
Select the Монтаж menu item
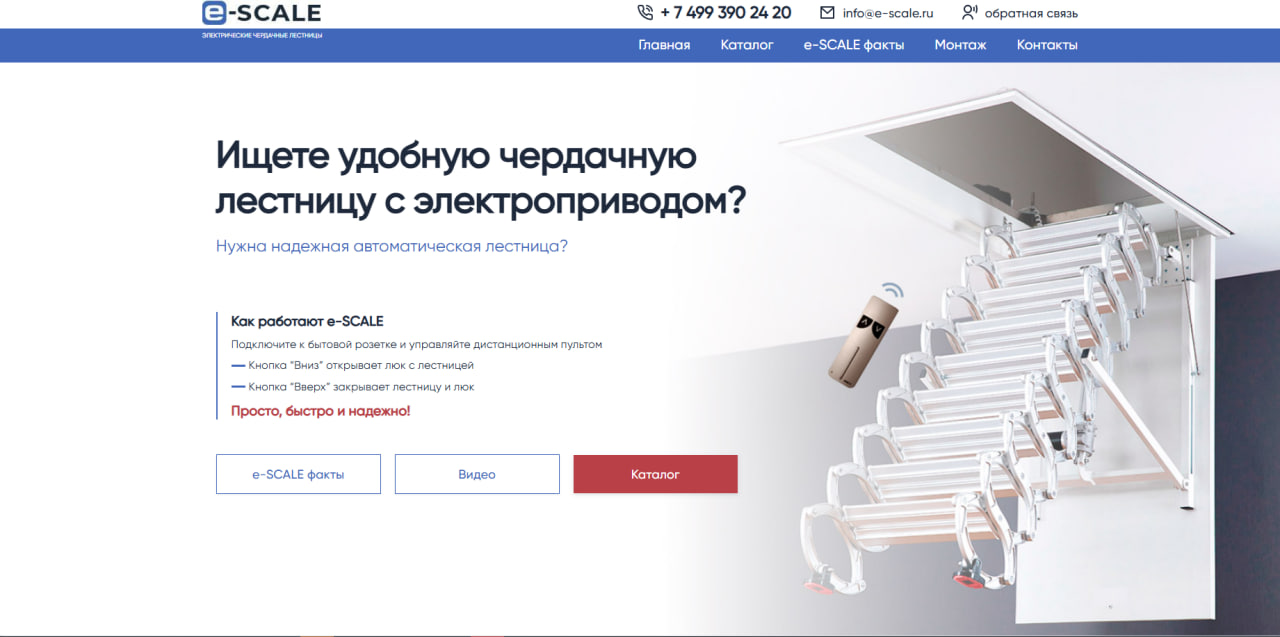(x=960, y=45)
